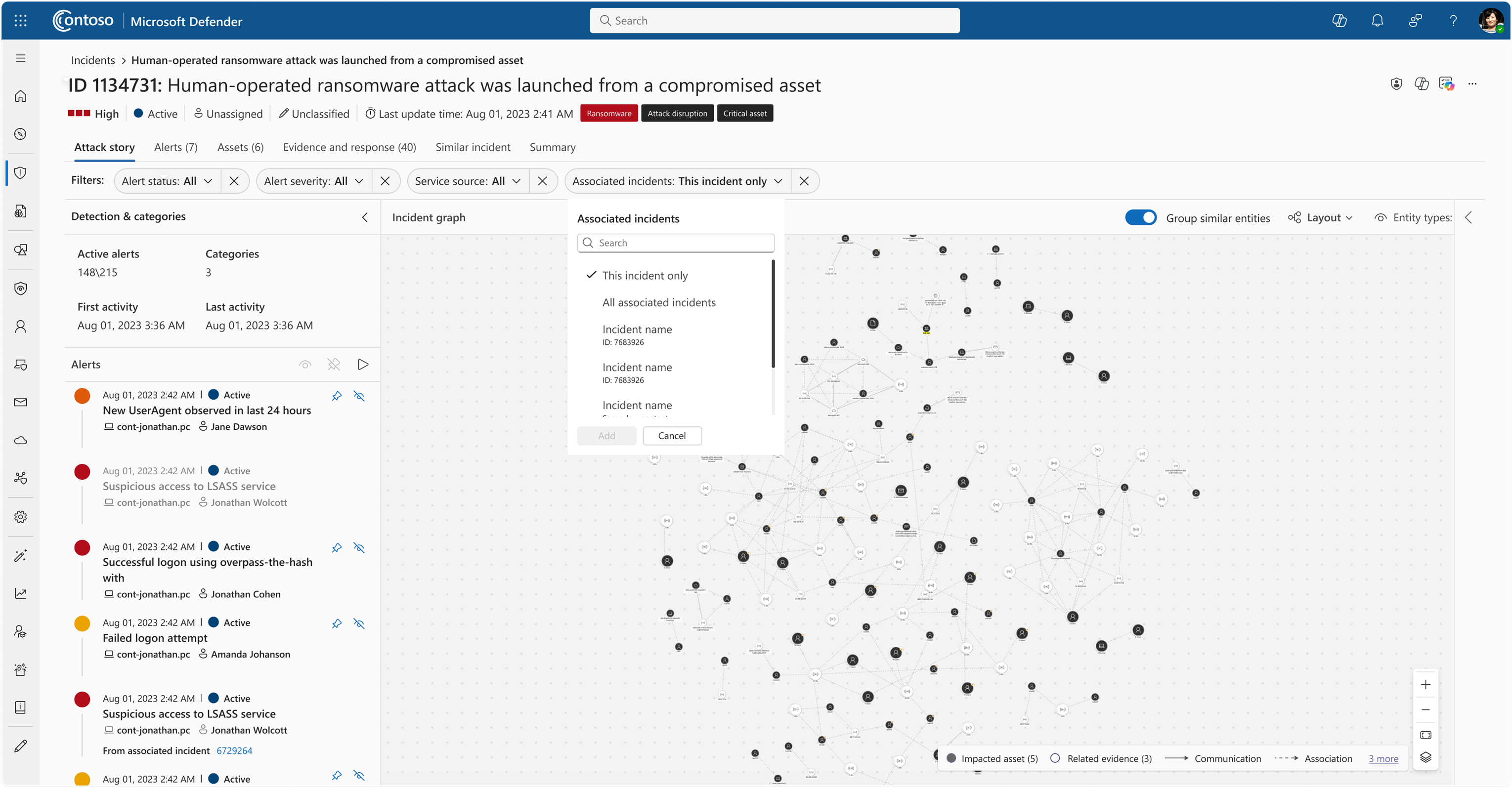
Task: Remove the Alert status filter
Action: click(x=234, y=181)
